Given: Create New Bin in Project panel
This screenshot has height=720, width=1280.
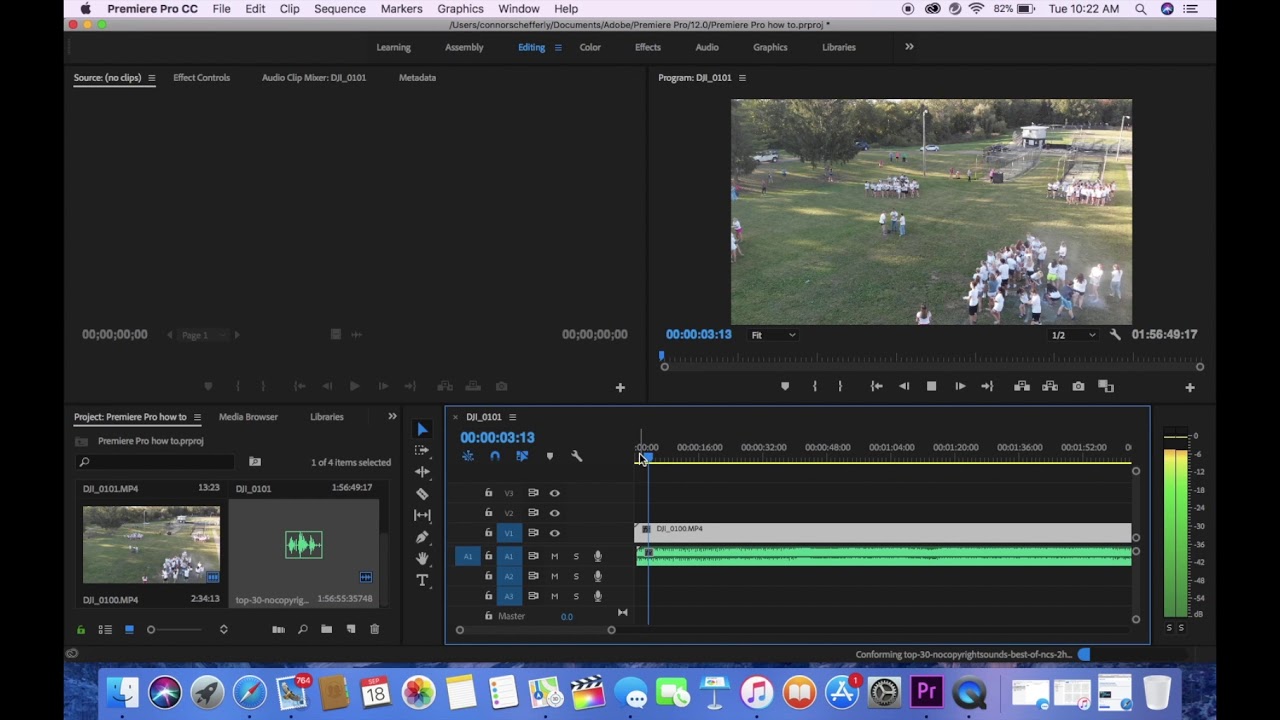Looking at the screenshot, I should (326, 629).
